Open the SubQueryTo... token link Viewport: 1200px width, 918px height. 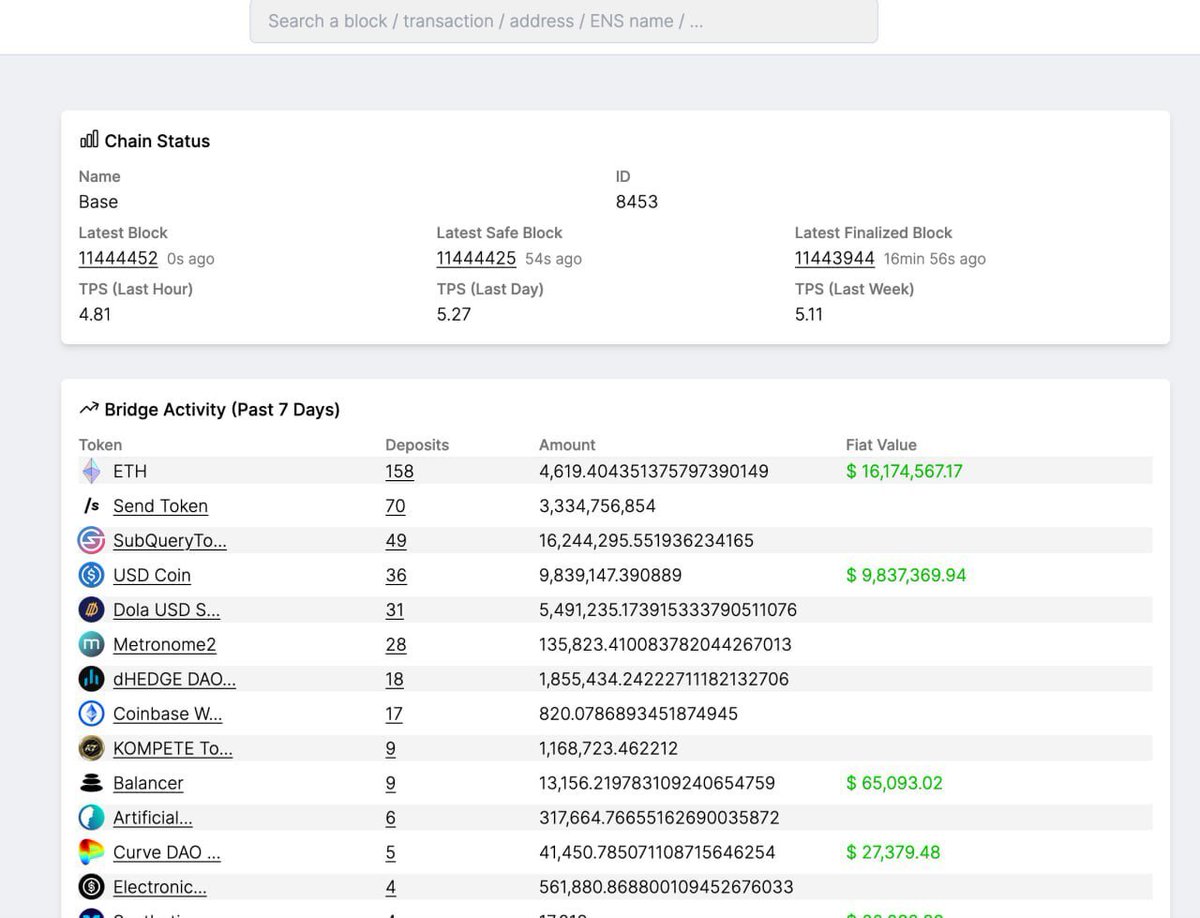coord(170,541)
